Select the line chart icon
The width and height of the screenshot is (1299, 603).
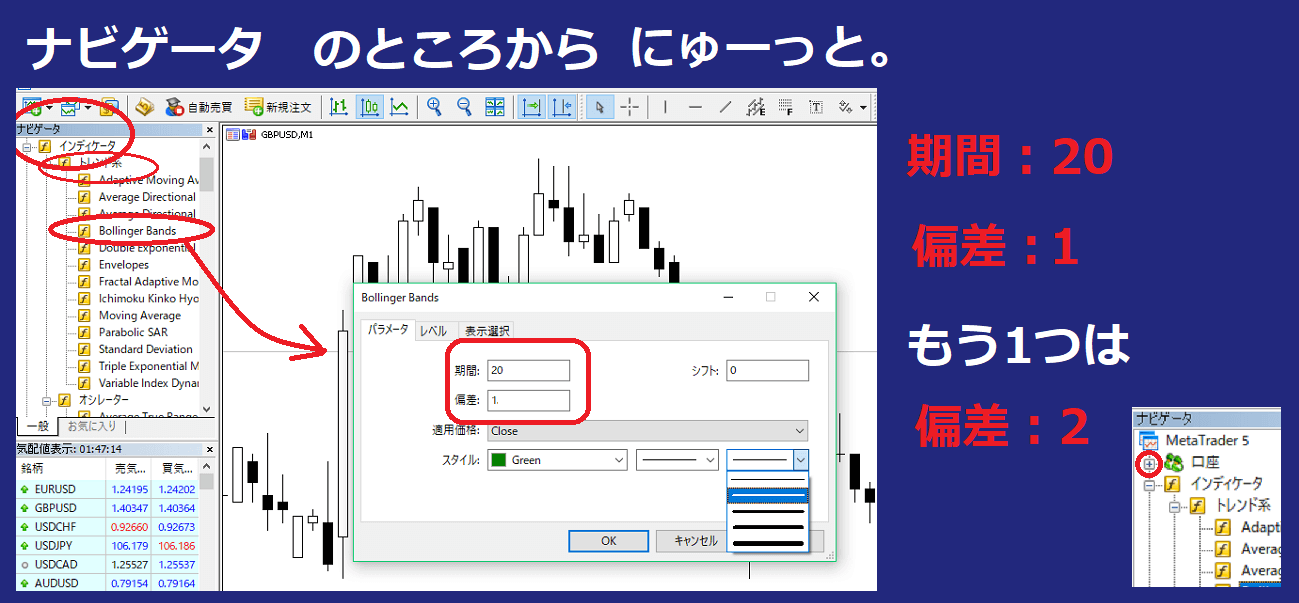[x=399, y=107]
